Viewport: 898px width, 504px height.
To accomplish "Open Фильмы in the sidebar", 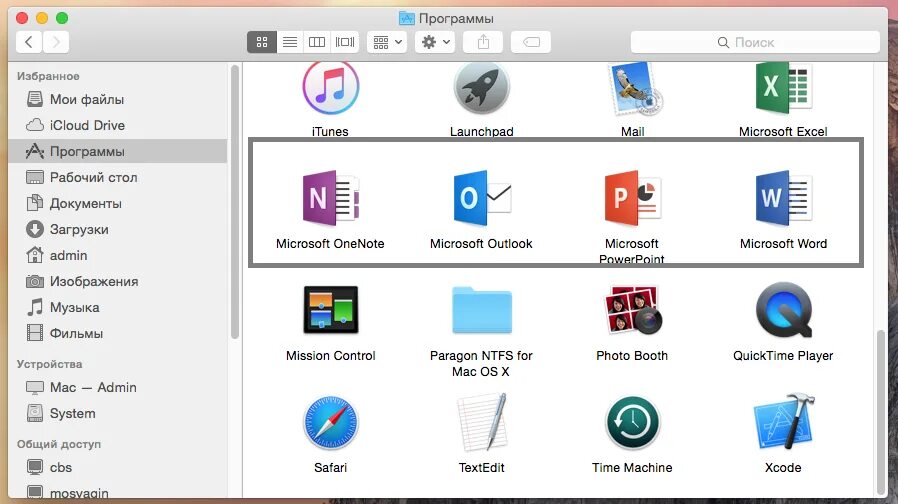I will pyautogui.click(x=118, y=333).
